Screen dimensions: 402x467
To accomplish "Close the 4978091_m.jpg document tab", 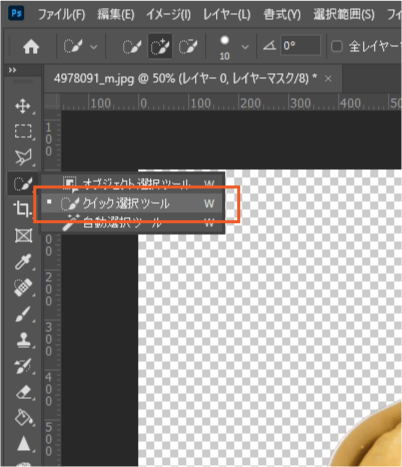I will pyautogui.click(x=328, y=79).
